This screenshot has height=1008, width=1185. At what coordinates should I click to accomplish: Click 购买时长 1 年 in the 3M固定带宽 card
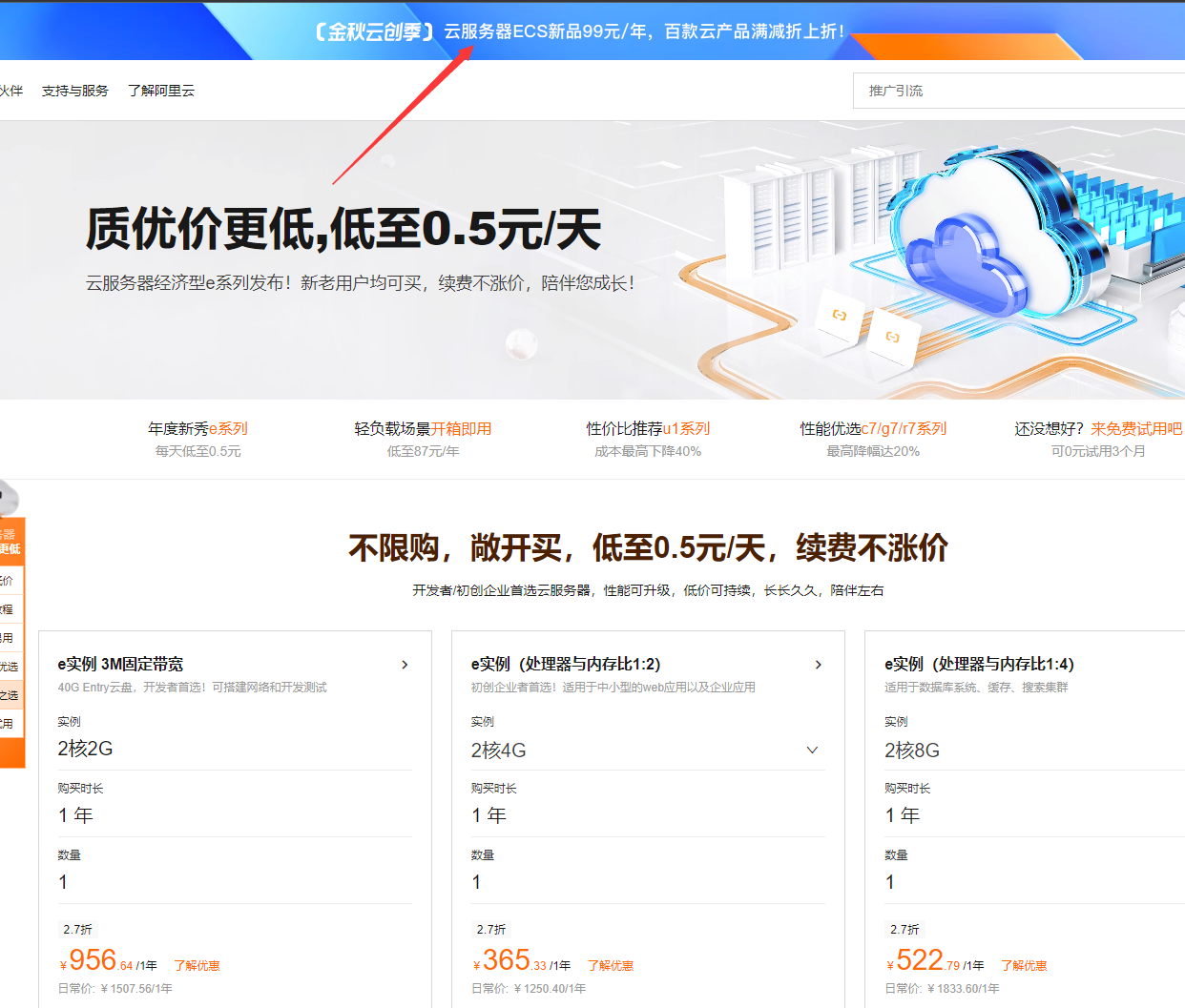click(235, 815)
